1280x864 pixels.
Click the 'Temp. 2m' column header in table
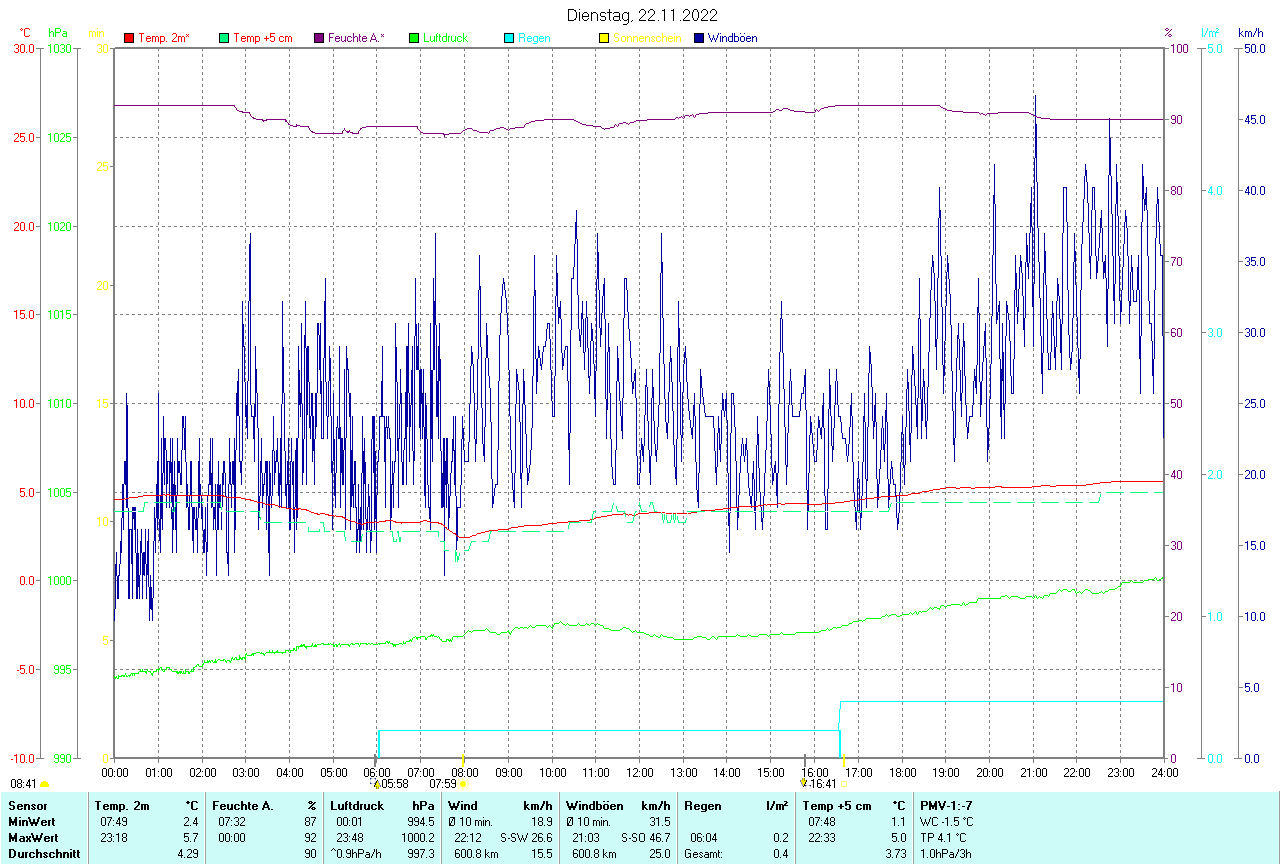122,806
